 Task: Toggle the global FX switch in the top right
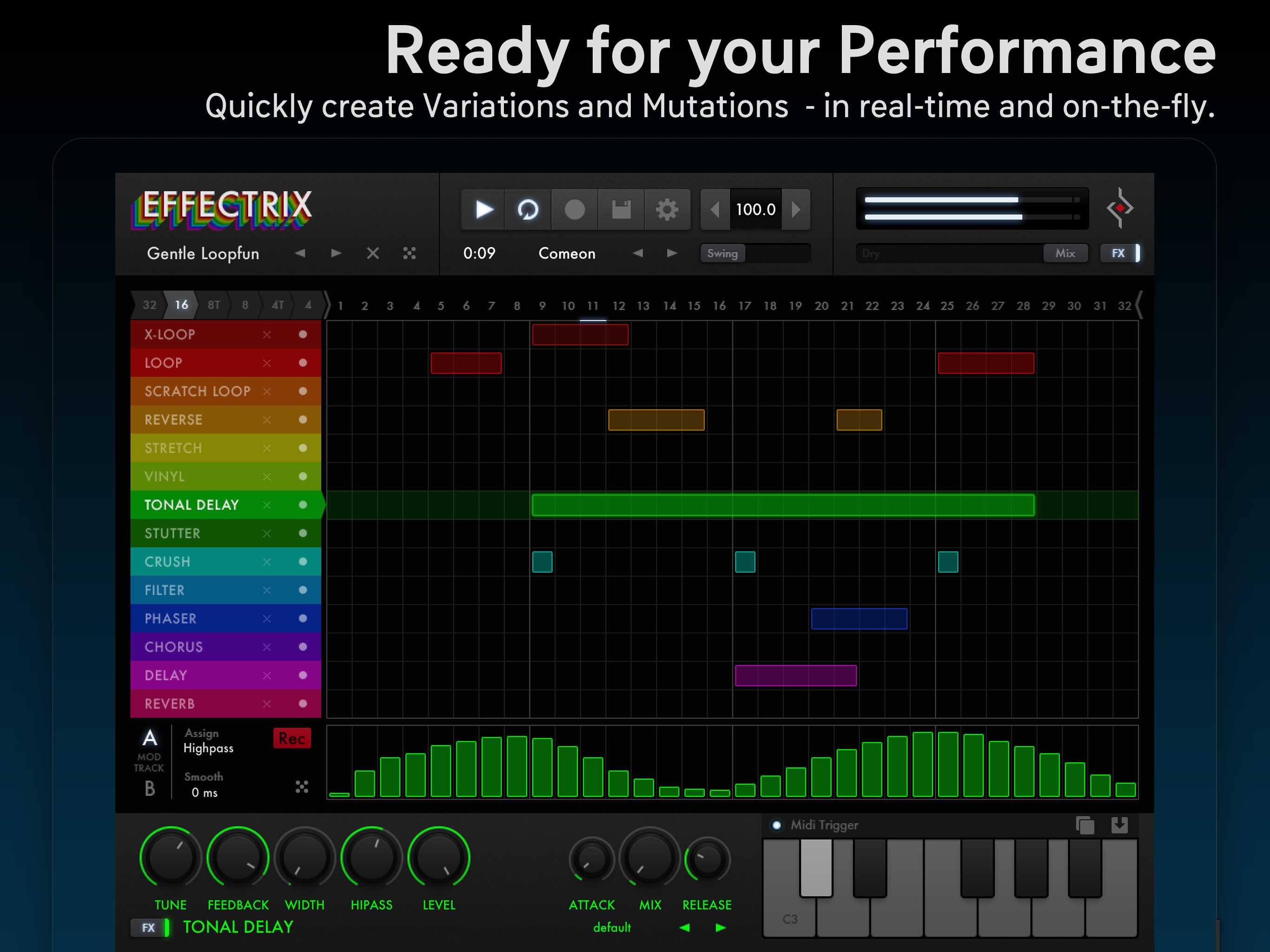coord(1120,253)
